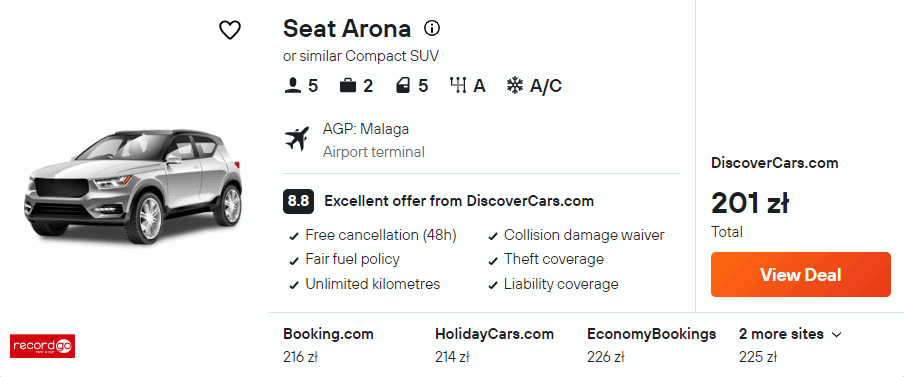Select the HolidayCars.com offer for 214 zł

(494, 345)
